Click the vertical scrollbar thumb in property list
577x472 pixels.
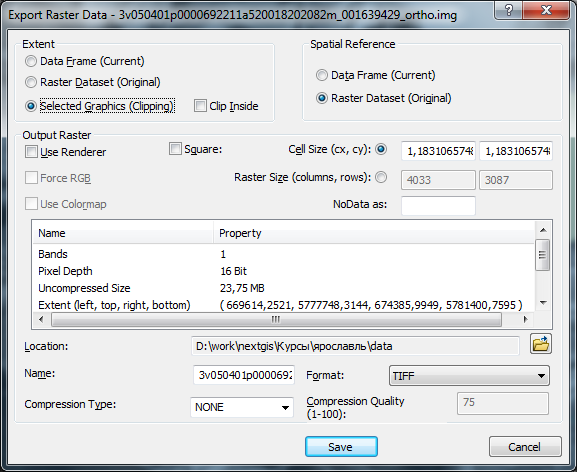tap(543, 255)
